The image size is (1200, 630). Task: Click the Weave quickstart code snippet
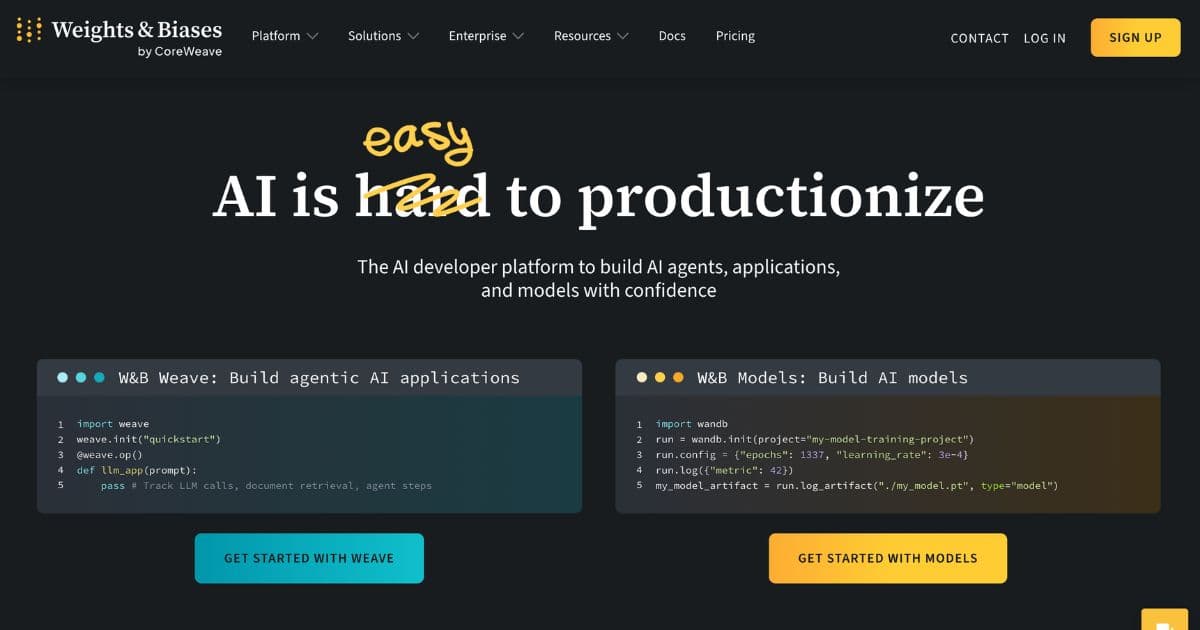coord(250,455)
